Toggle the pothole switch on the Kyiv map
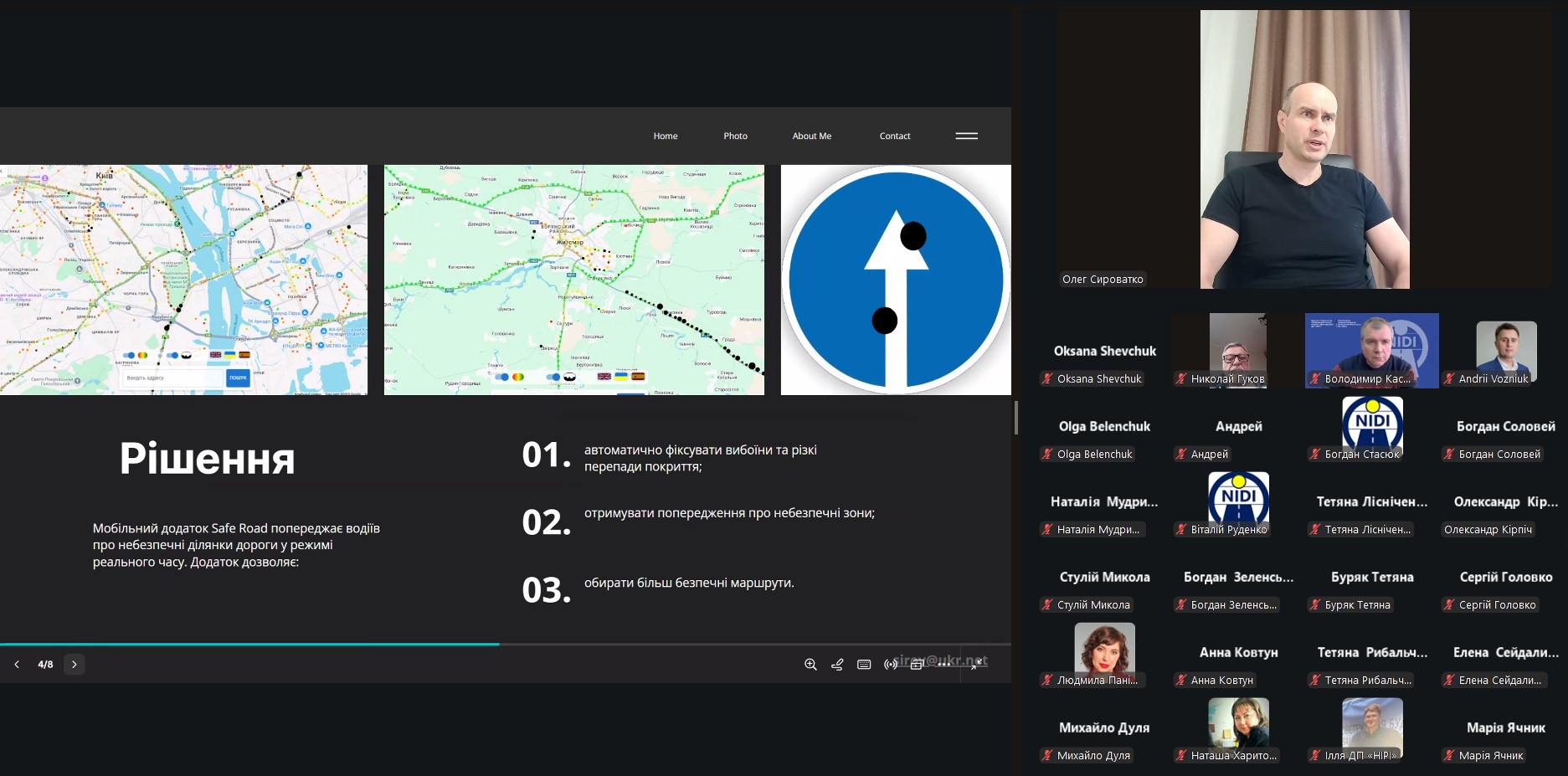The width and height of the screenshot is (1568, 776). pos(174,355)
